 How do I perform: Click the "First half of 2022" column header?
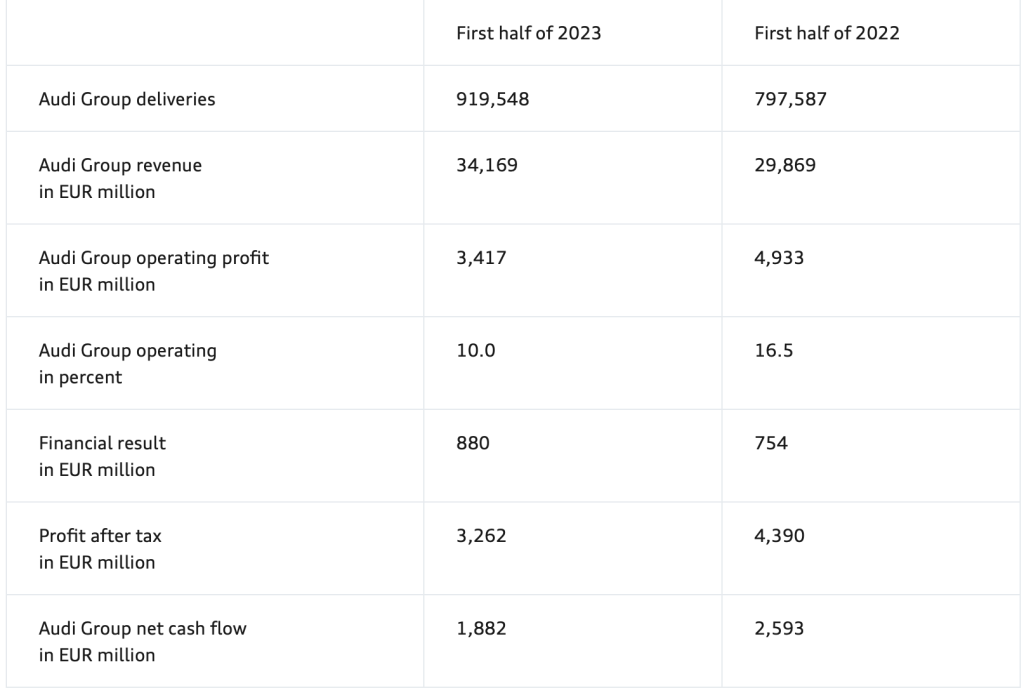tap(826, 33)
